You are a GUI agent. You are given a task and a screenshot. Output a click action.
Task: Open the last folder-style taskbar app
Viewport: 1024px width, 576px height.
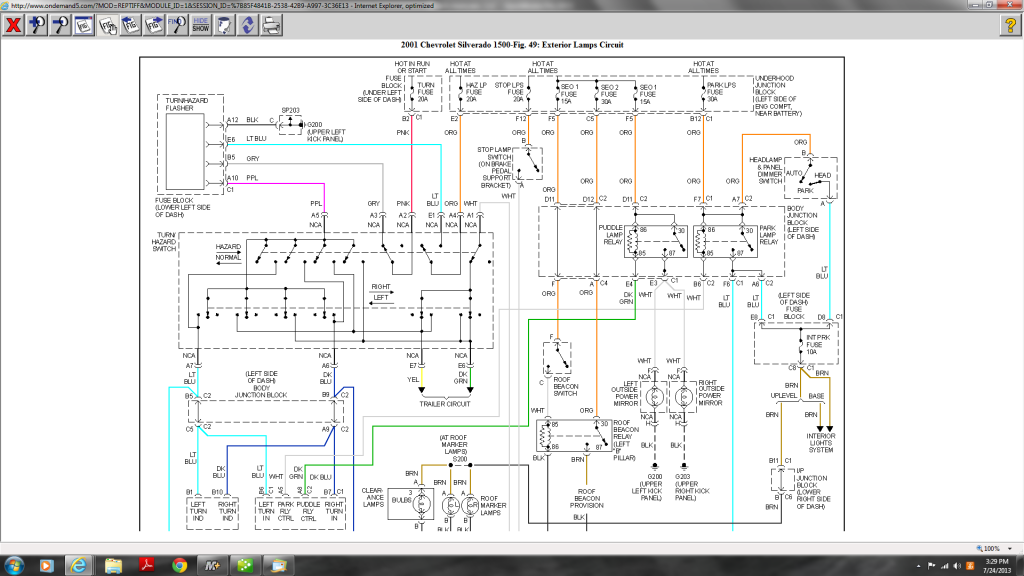click(x=279, y=566)
